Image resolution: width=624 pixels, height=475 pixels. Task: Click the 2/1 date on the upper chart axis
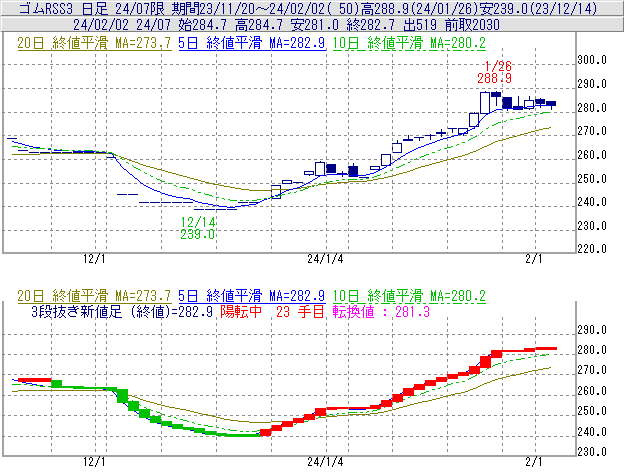[x=534, y=259]
